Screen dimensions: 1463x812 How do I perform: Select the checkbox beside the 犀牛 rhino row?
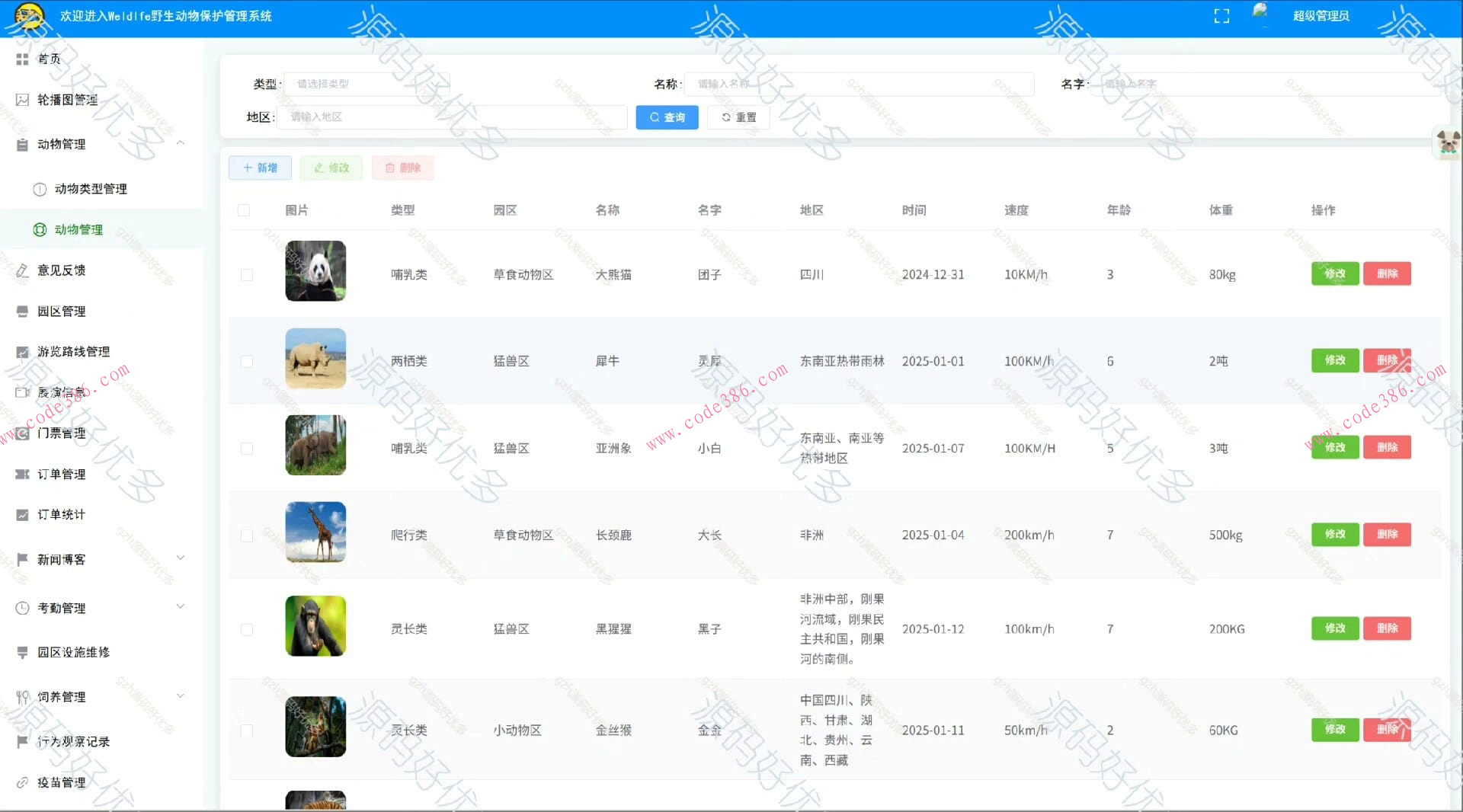click(246, 362)
